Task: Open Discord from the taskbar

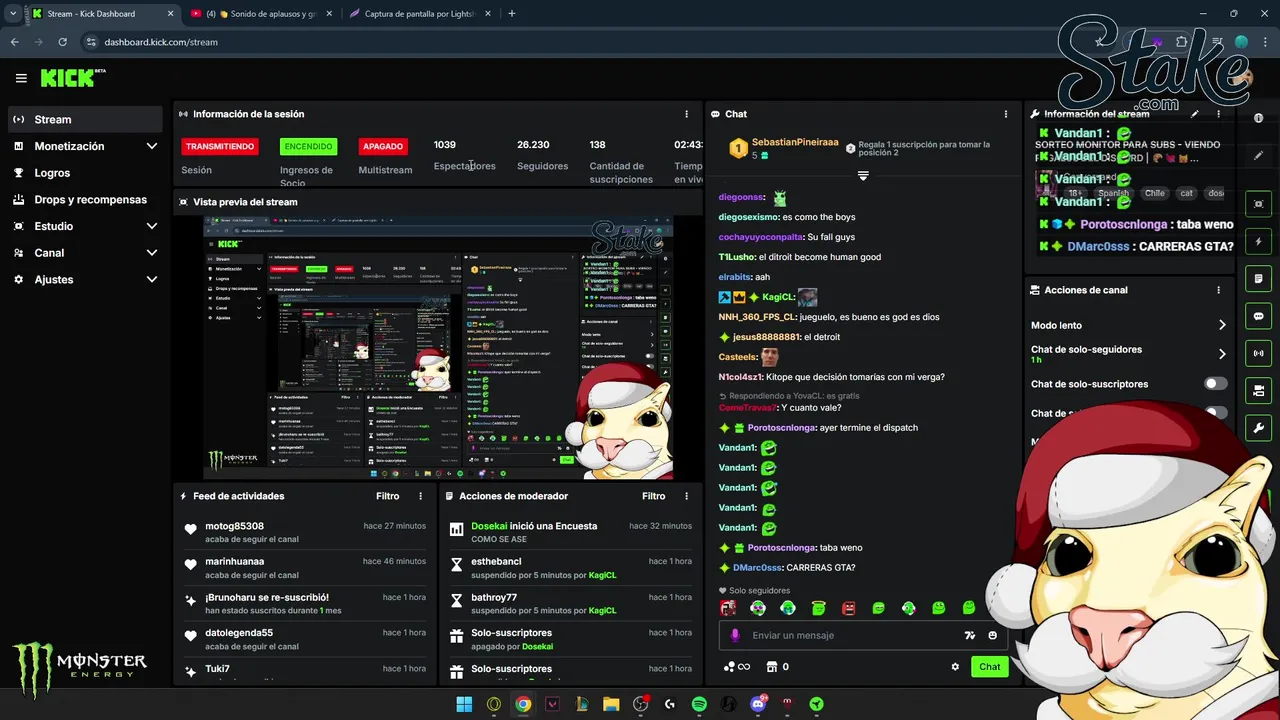Action: coord(758,704)
